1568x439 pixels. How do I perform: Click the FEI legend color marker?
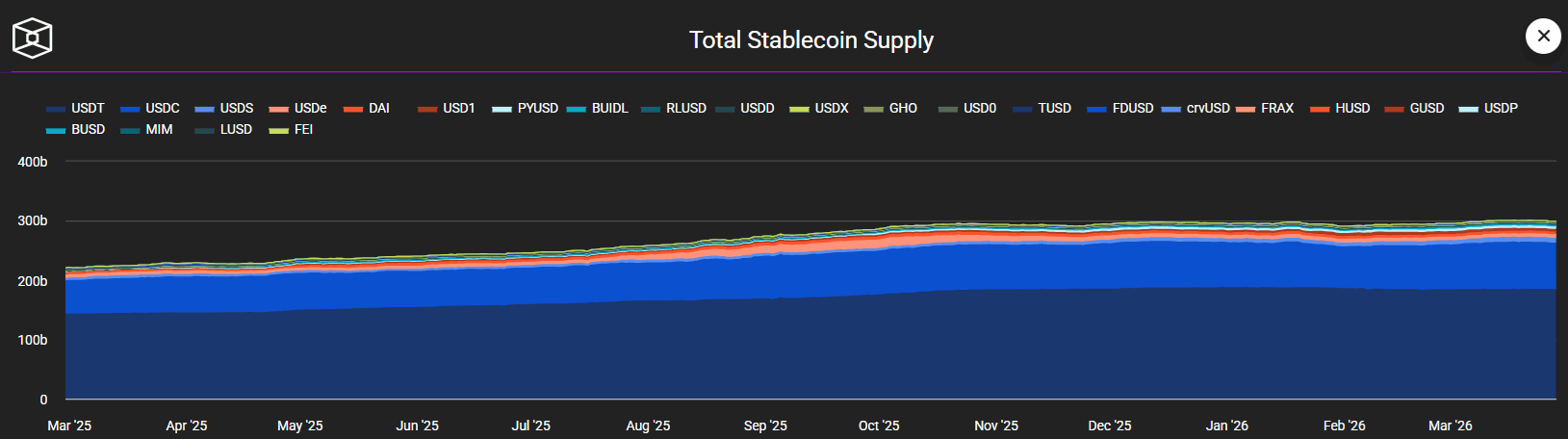(279, 131)
